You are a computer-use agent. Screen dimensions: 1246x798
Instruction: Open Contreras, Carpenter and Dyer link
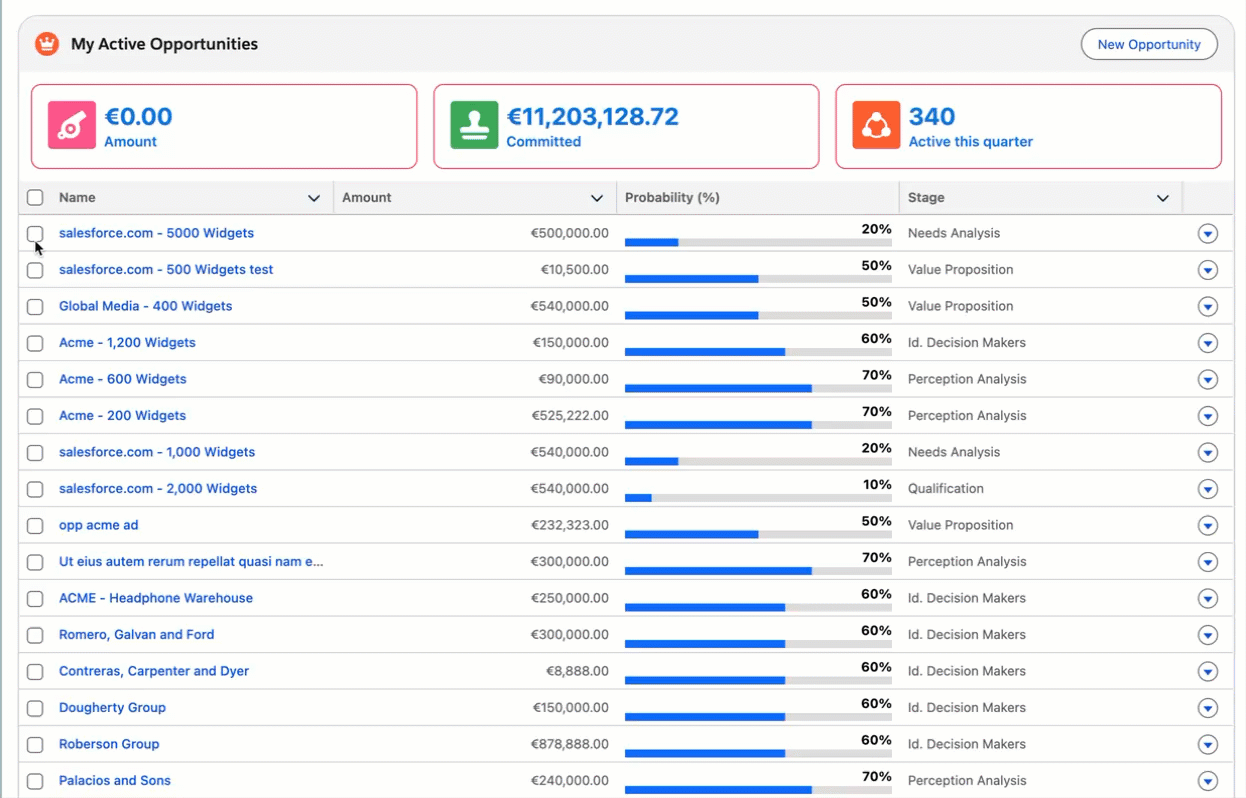click(x=154, y=671)
